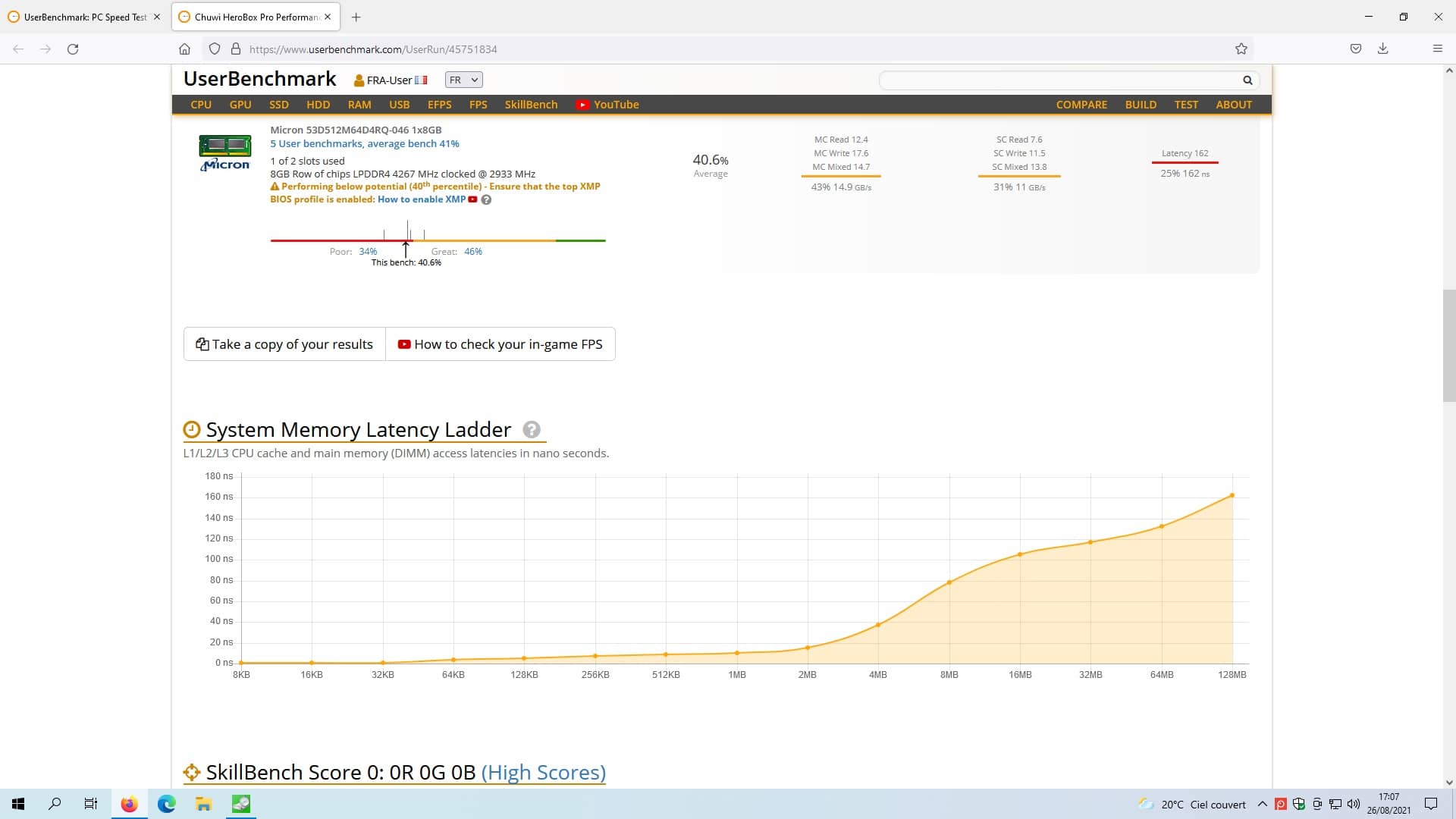1456x819 pixels.
Task: Click the UserBenchmark site logo
Action: point(259,79)
